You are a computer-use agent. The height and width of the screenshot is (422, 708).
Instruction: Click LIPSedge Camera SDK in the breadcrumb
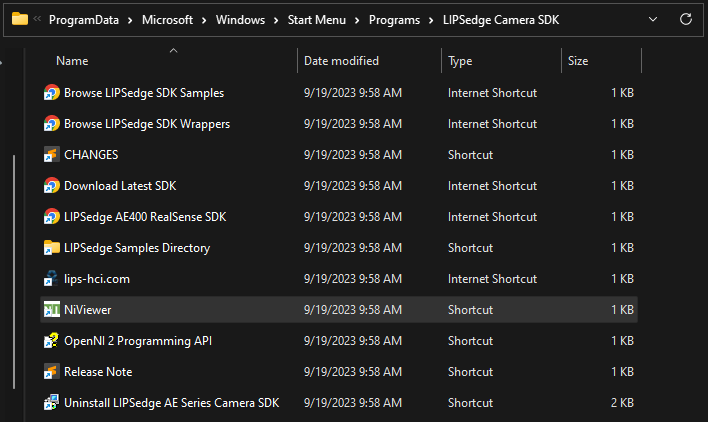pos(501,20)
